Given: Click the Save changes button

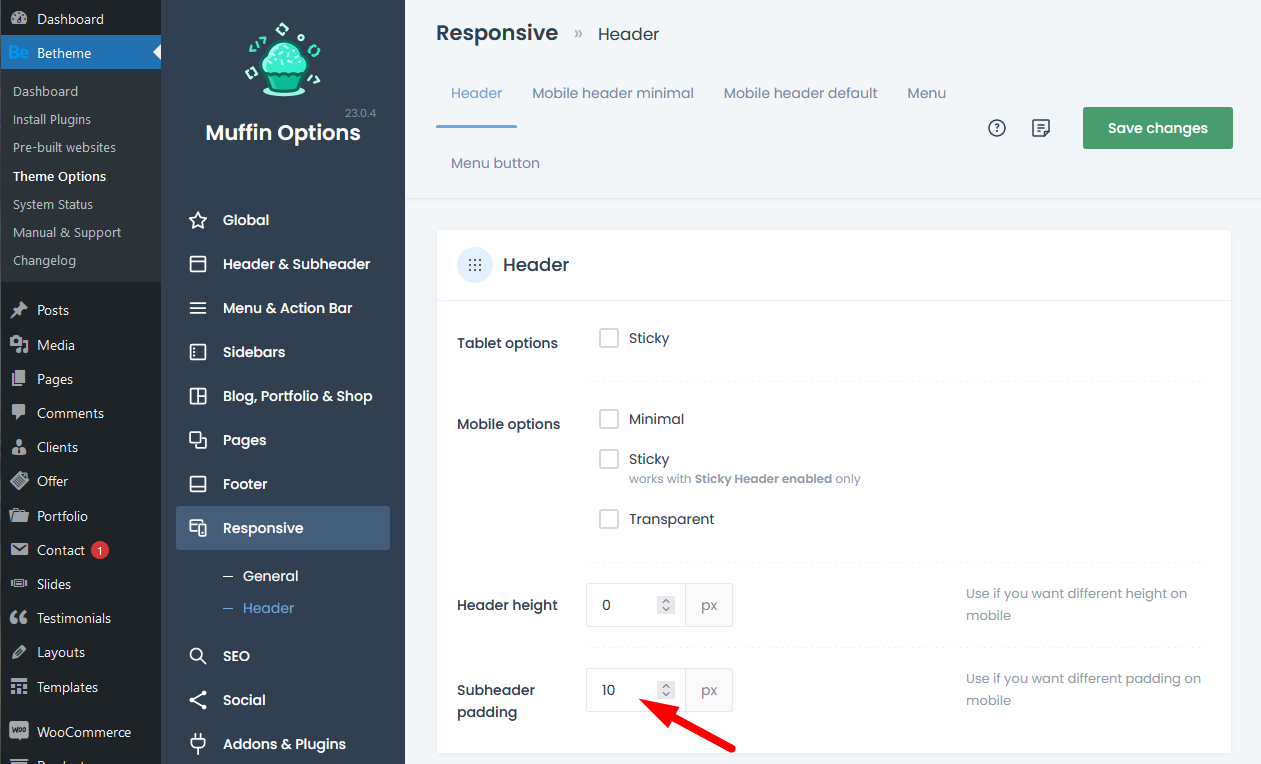Looking at the screenshot, I should coord(1158,128).
